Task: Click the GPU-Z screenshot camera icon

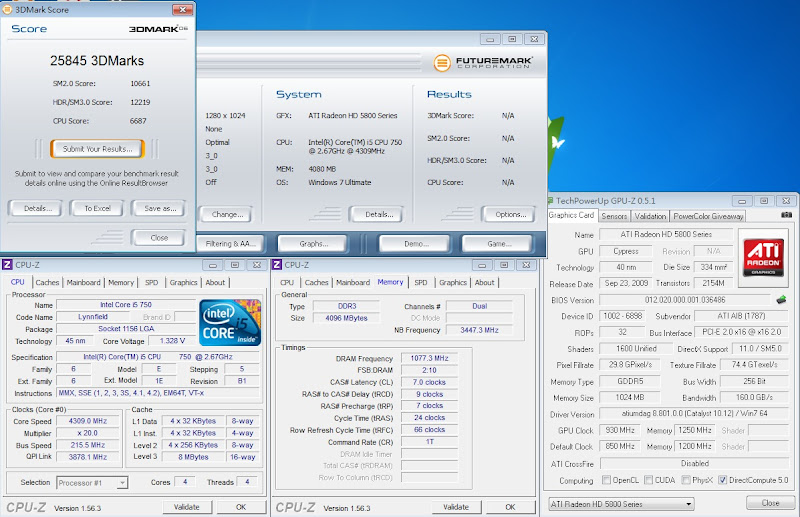Action: click(786, 215)
